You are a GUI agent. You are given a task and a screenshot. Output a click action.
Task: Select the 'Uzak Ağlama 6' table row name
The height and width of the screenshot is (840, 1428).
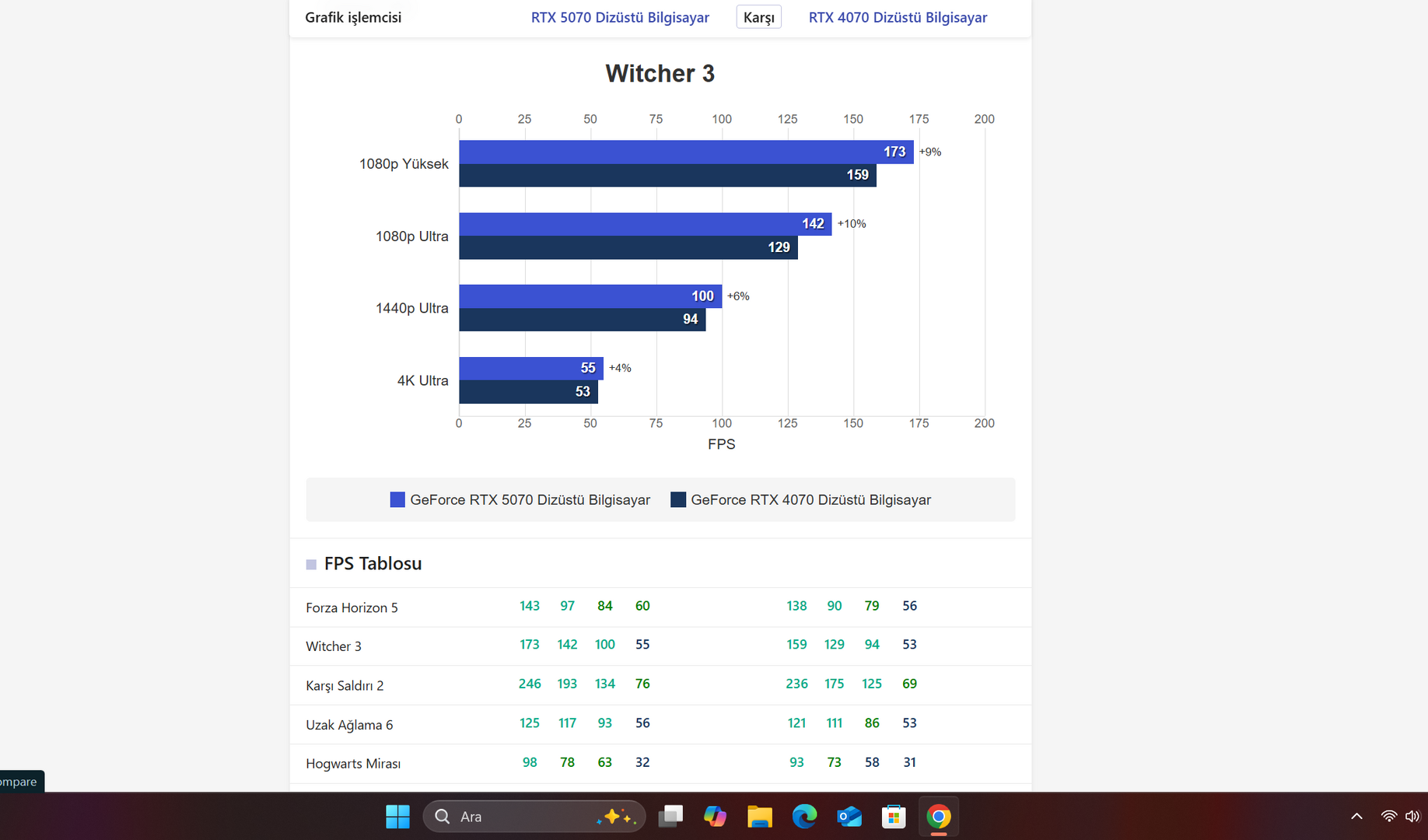tap(349, 725)
